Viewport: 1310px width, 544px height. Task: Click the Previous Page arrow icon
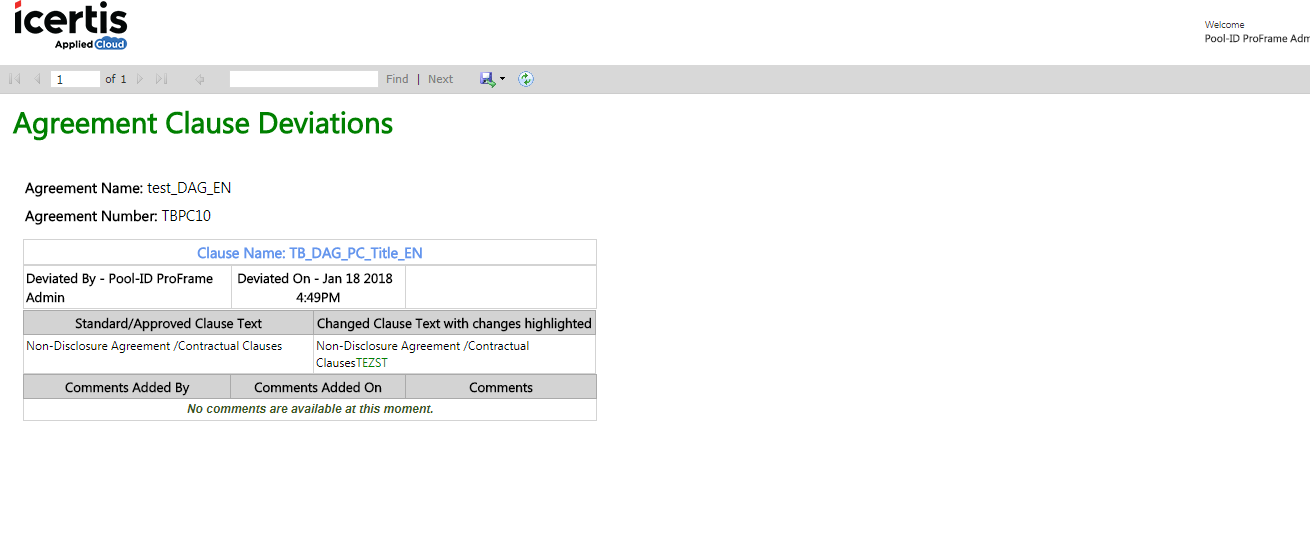click(37, 79)
